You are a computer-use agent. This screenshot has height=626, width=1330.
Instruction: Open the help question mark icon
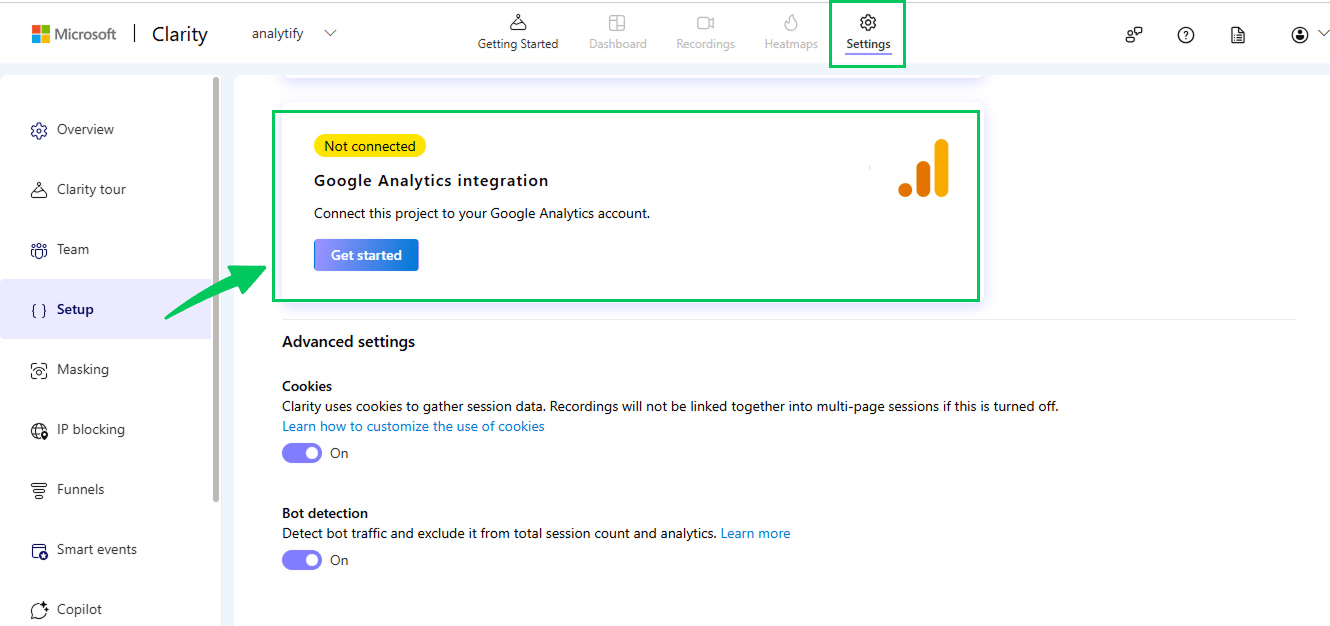point(1186,35)
